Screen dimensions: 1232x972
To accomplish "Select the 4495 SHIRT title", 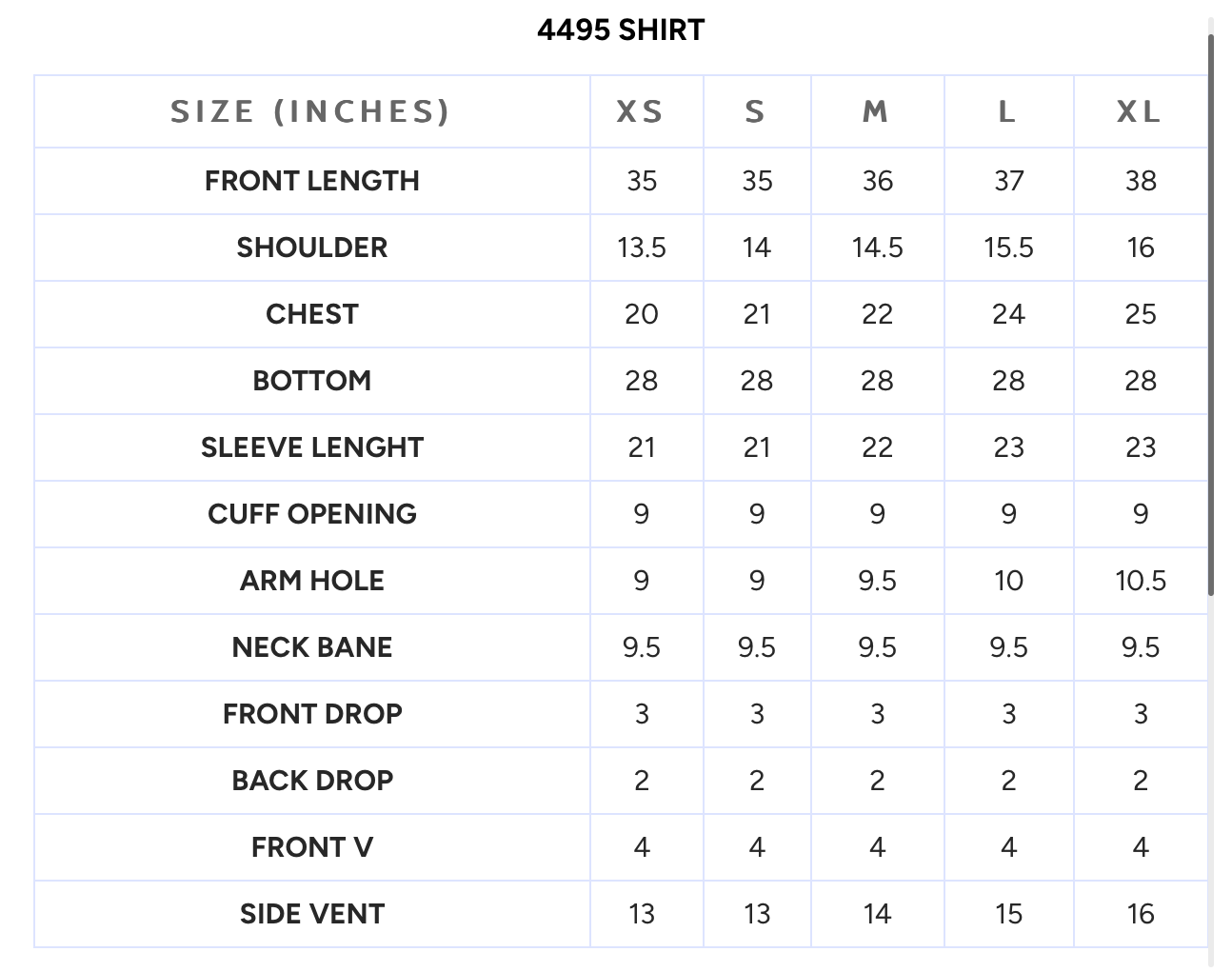I will tap(621, 30).
